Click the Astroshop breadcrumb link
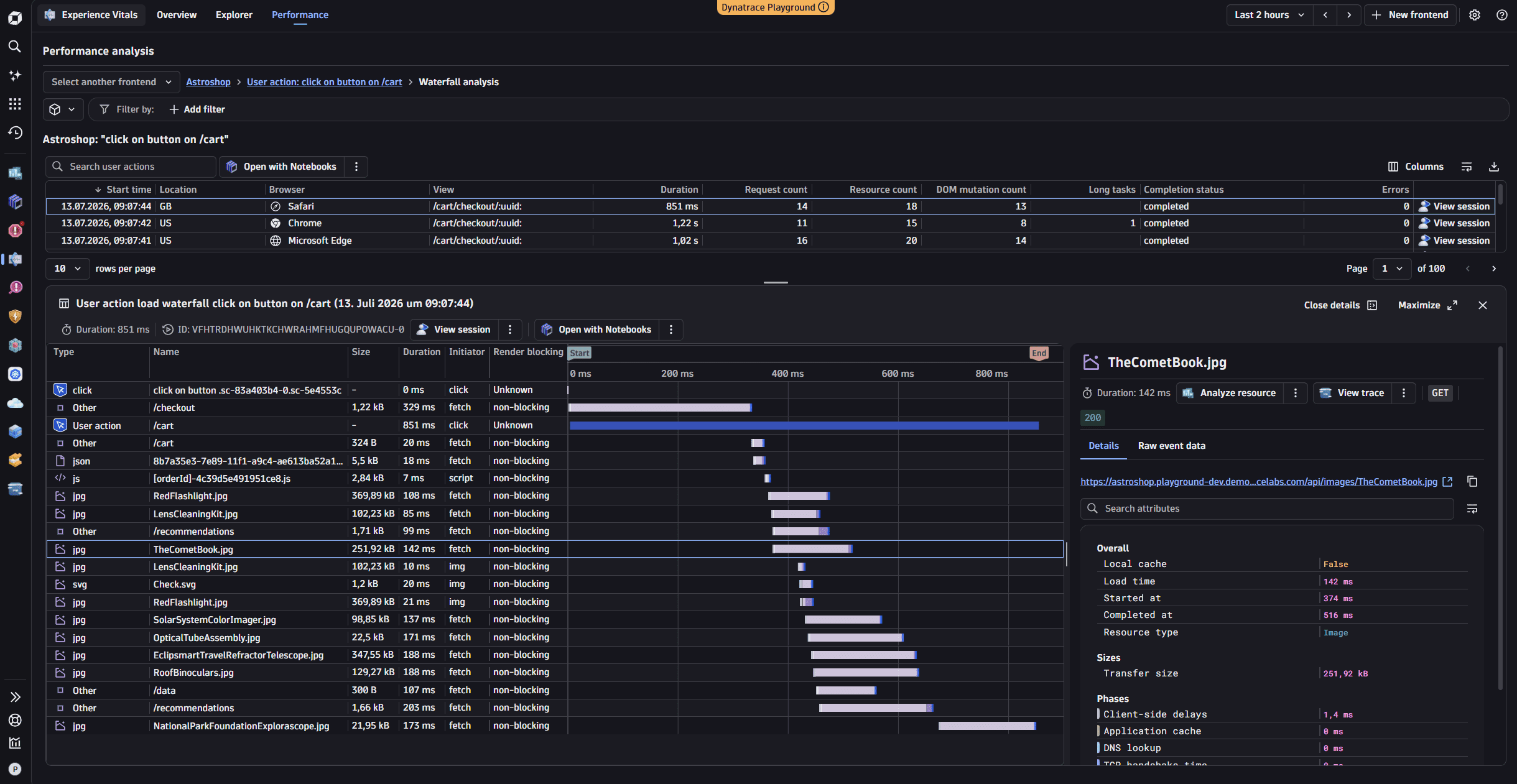1517x784 pixels. (x=208, y=82)
